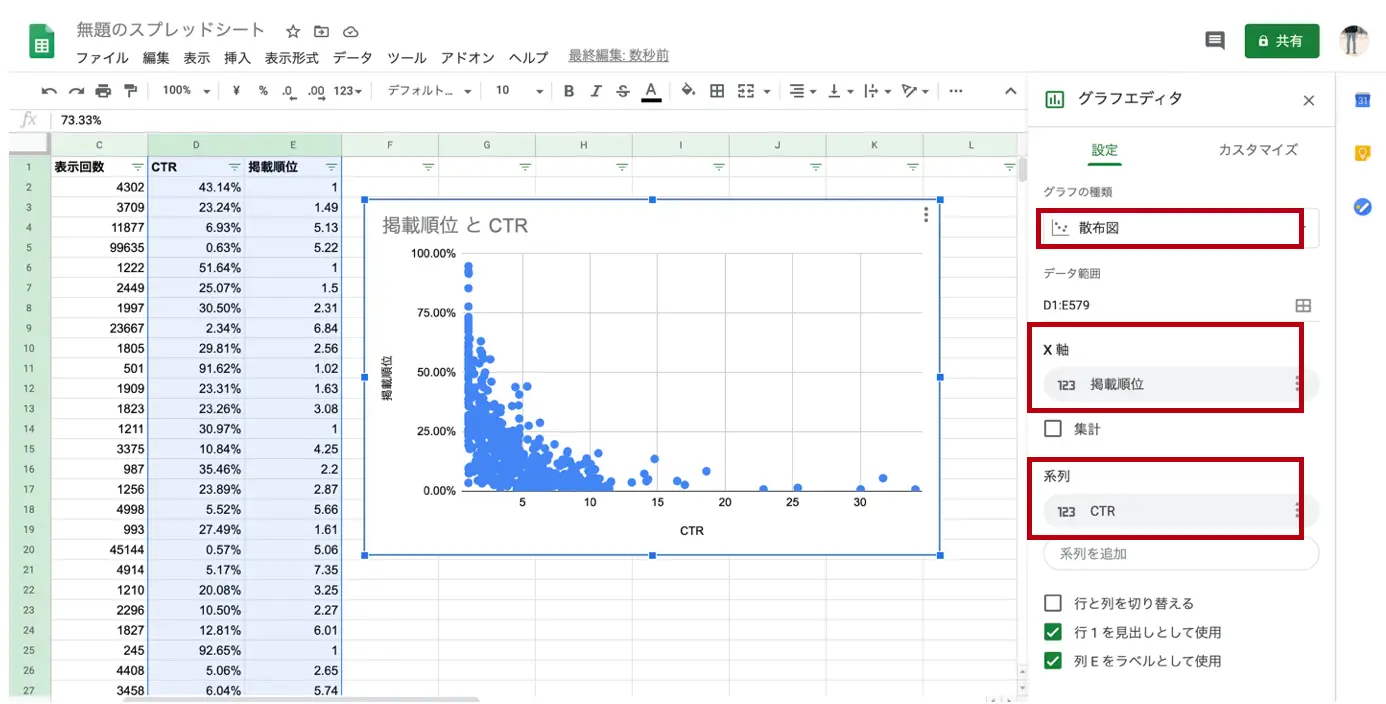Open the font family dropdown
Image resolution: width=1386 pixels, height=704 pixels.
[429, 91]
